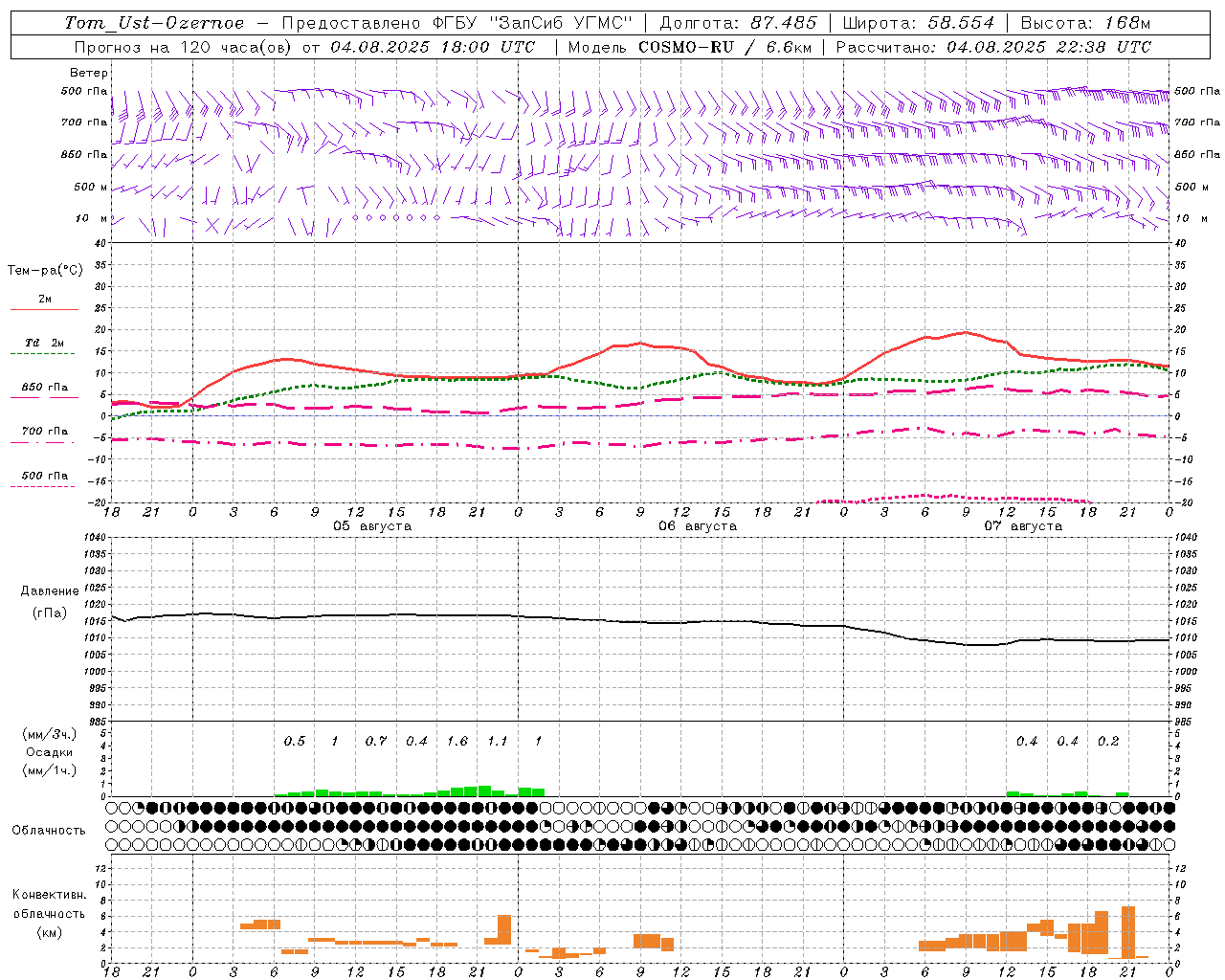Click the 06 августа date label
Viewport: 1225px width, 980px height.
[x=698, y=526]
